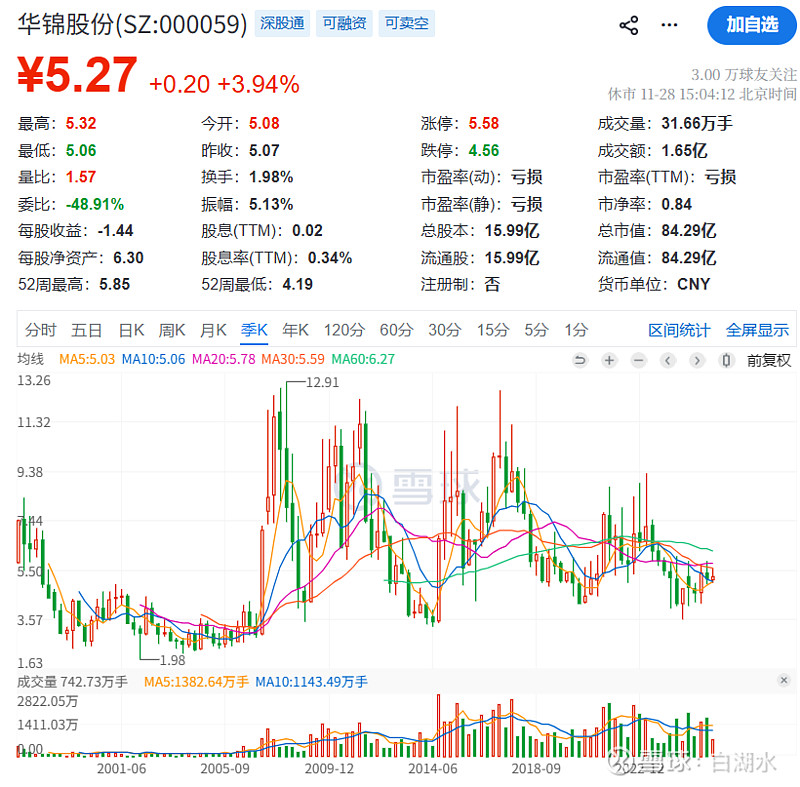Image resolution: width=800 pixels, height=787 pixels.
Task: Click the 涨停 5.58 value
Action: click(x=484, y=123)
